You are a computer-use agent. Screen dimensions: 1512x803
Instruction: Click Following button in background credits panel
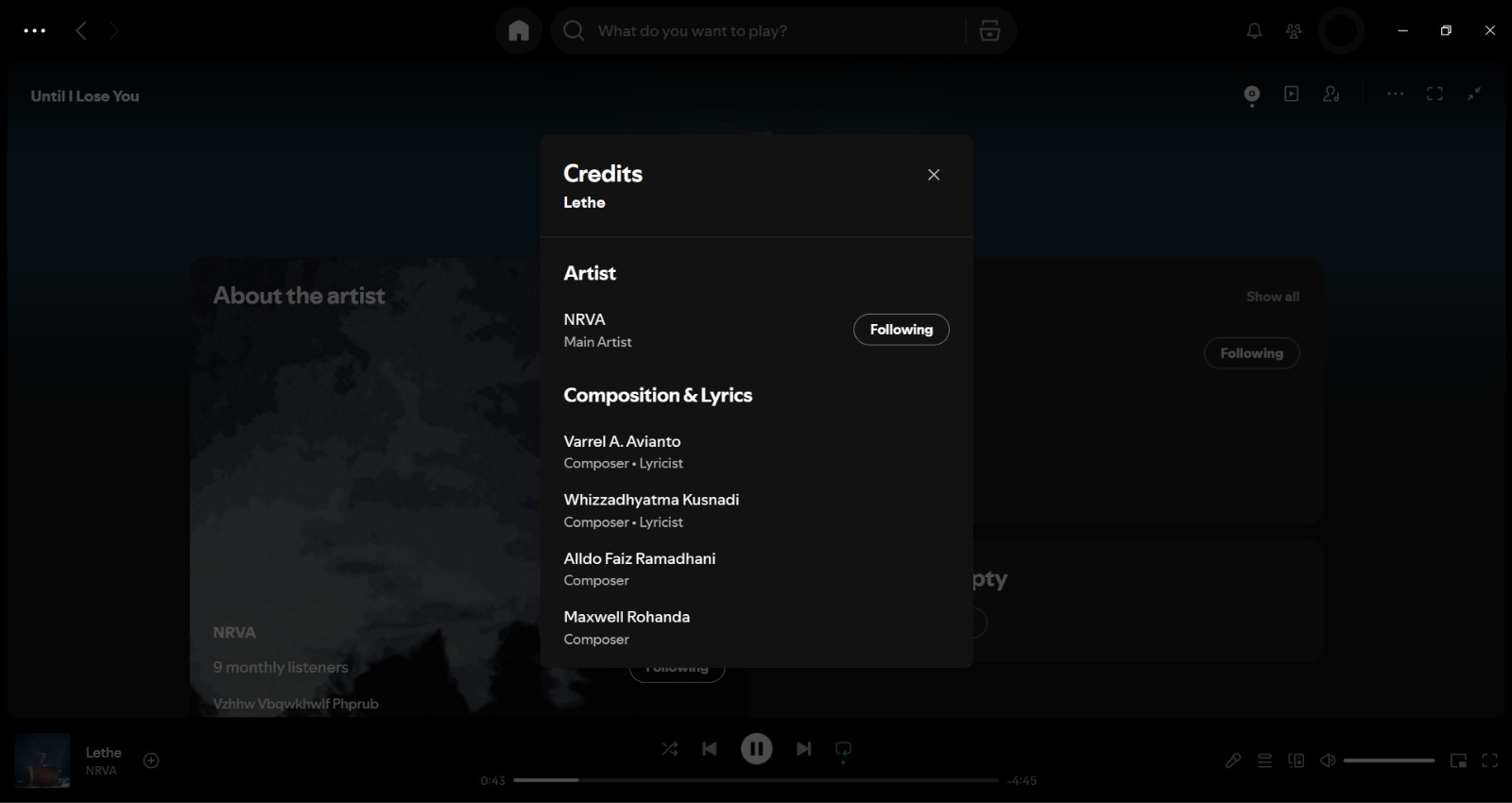pyautogui.click(x=1251, y=353)
